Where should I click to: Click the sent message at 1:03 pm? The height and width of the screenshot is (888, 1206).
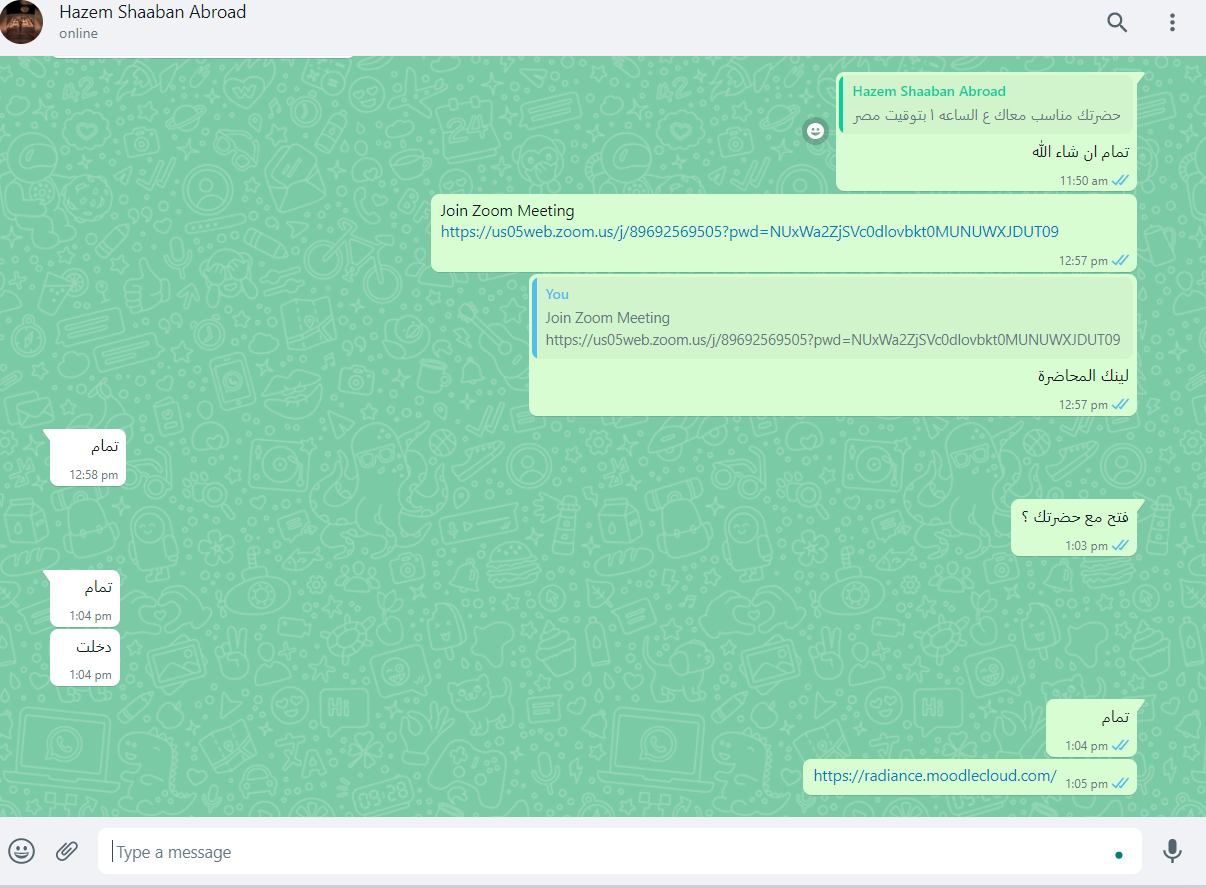click(x=1074, y=528)
